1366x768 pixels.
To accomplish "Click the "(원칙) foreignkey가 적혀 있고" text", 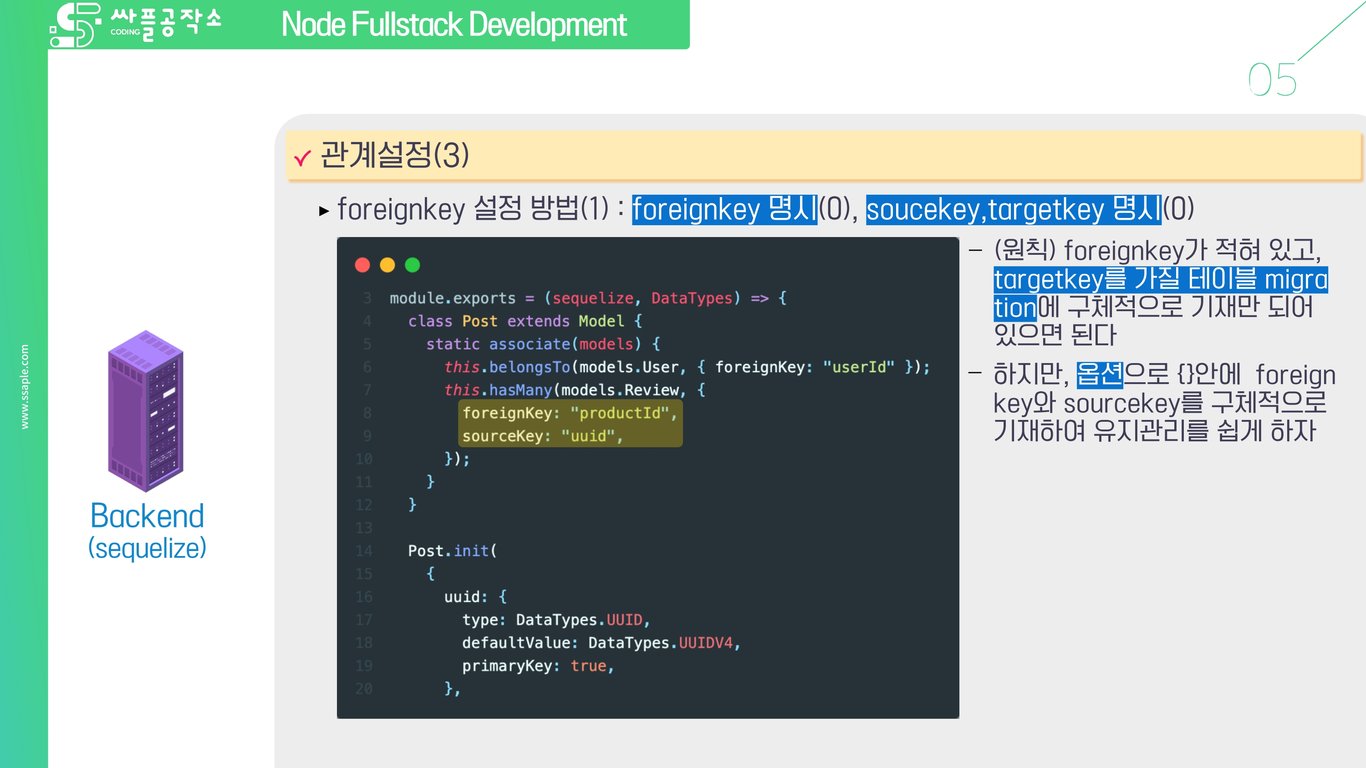I will (1158, 250).
